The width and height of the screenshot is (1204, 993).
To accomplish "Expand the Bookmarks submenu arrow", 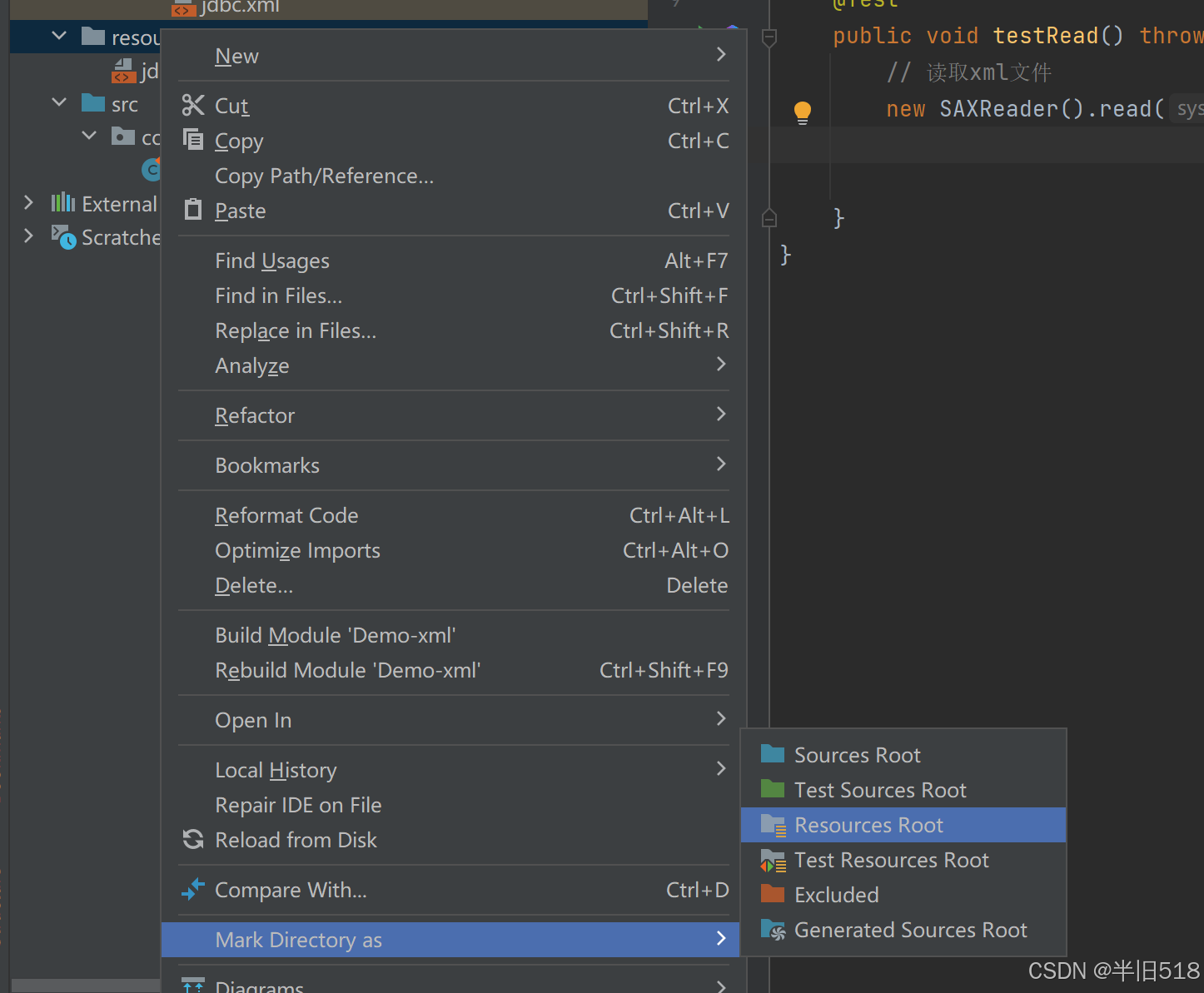I will 721,464.
